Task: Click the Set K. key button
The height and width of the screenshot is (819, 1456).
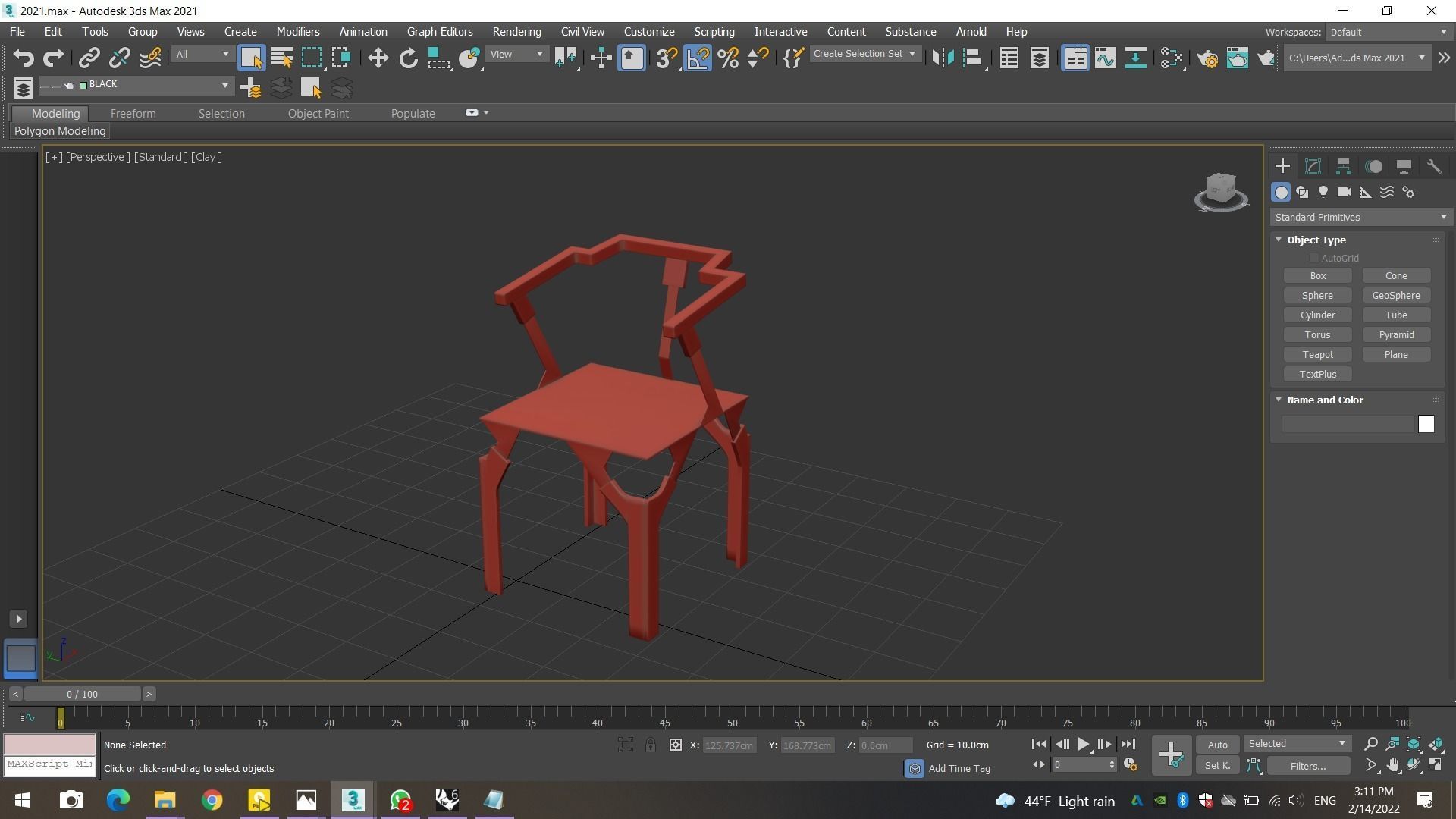Action: 1217,766
